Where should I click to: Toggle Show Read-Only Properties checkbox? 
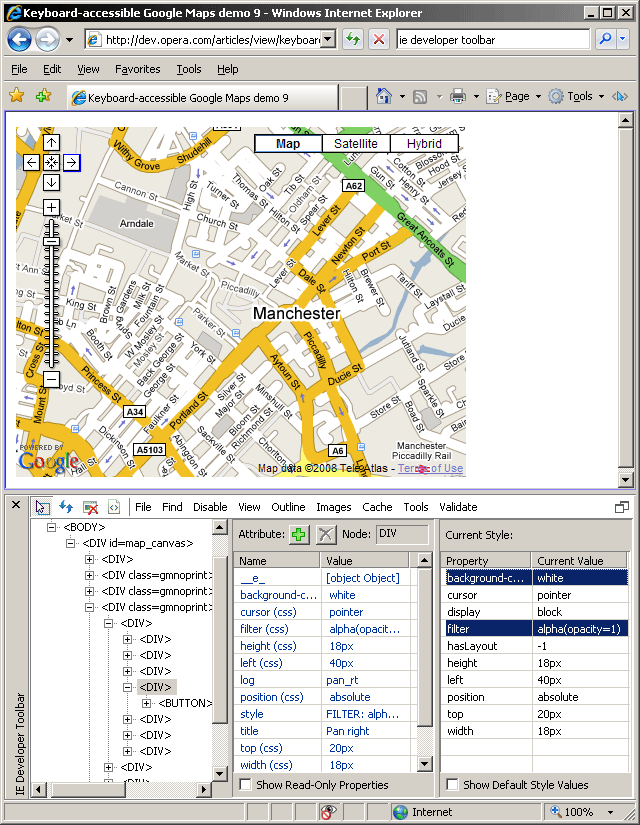click(245, 784)
